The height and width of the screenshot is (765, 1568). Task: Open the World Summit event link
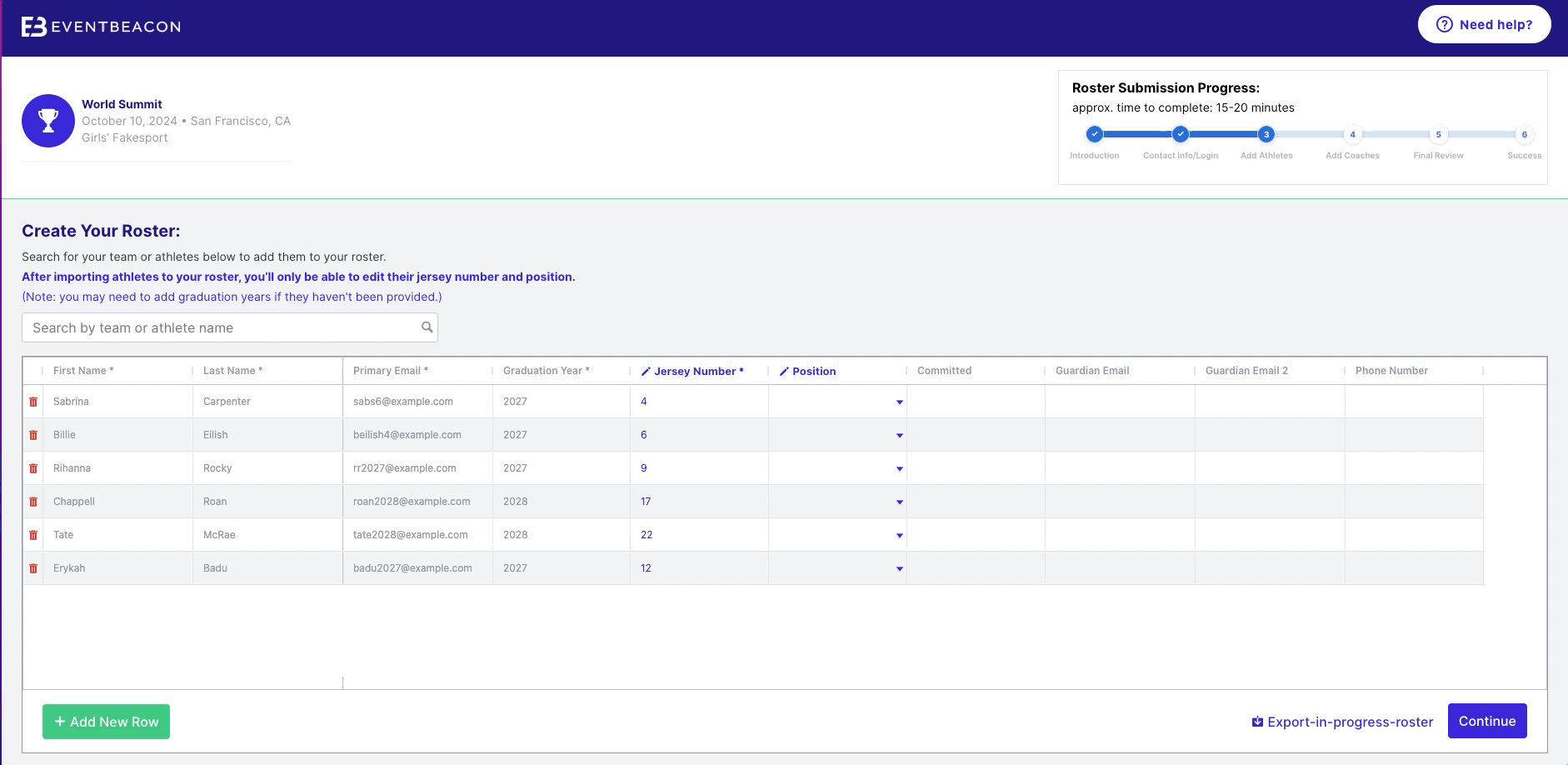tap(122, 104)
